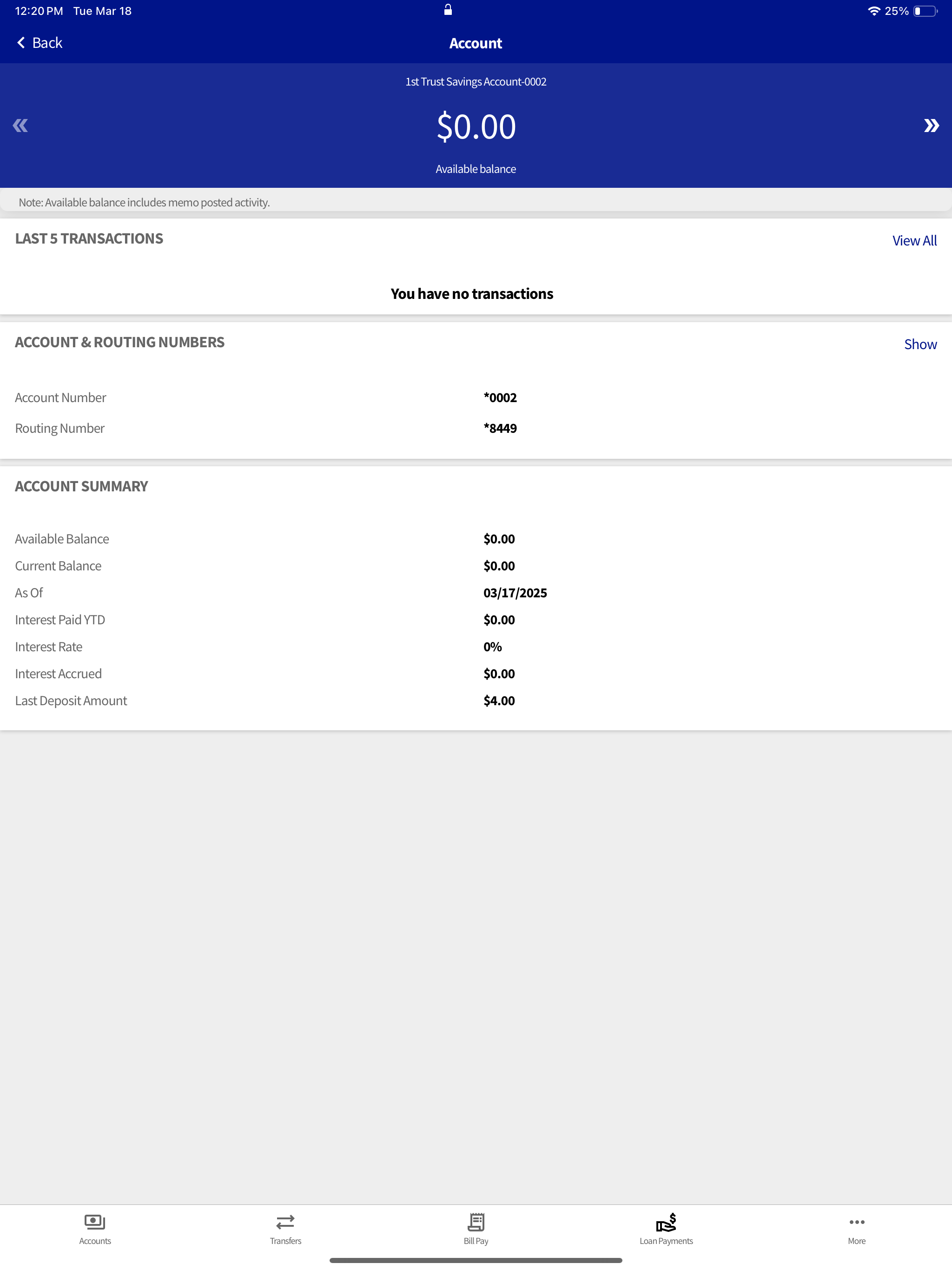Screen dimensions: 952x1270
Task: Tap the lock icon in status bar
Action: [x=448, y=10]
